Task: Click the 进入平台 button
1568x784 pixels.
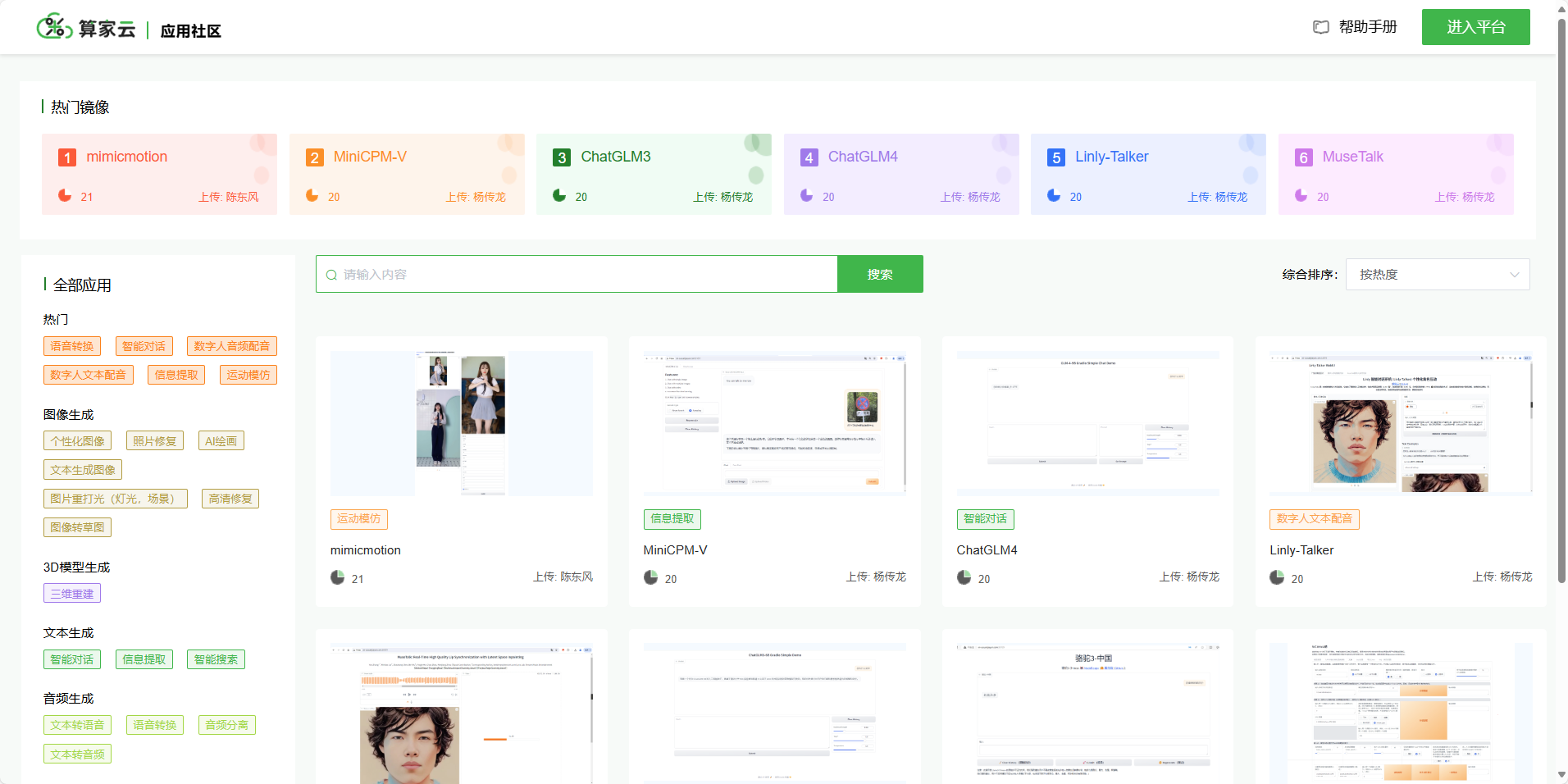Action: [x=1475, y=27]
